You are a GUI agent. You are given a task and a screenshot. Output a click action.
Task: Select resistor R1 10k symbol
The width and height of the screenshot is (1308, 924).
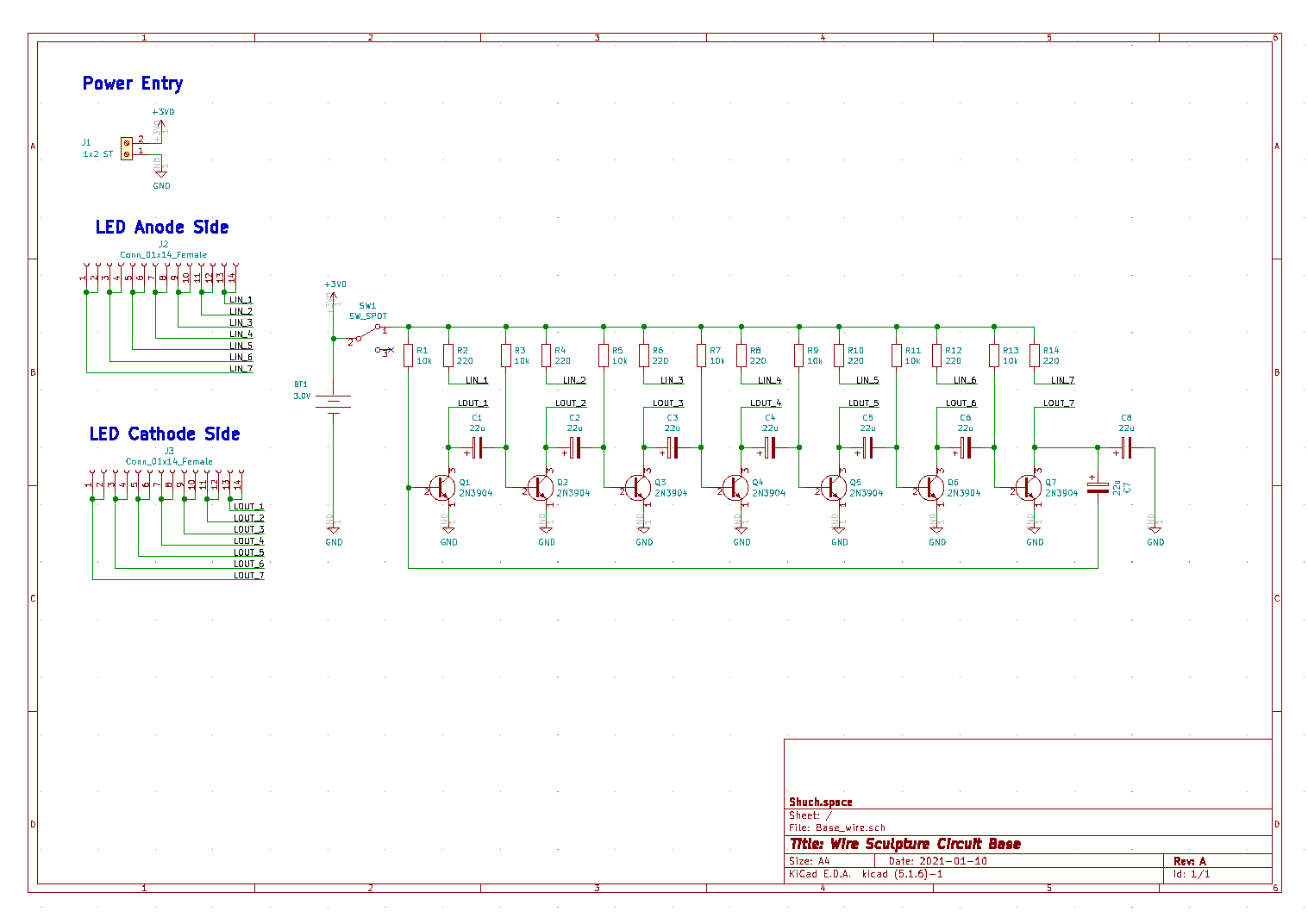click(x=408, y=357)
